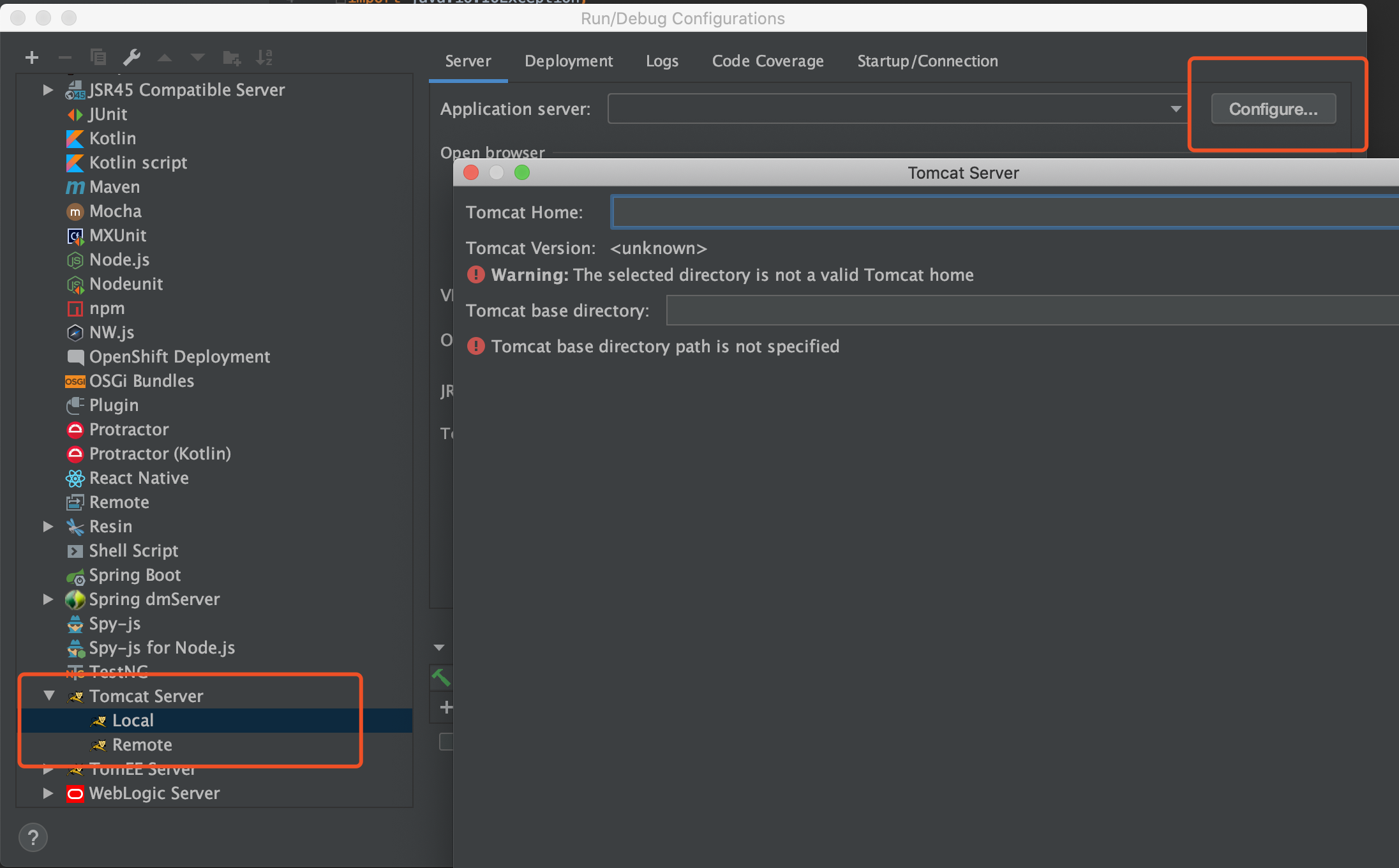Click the sort alphabetically icon
1399x868 pixels.
coord(264,58)
